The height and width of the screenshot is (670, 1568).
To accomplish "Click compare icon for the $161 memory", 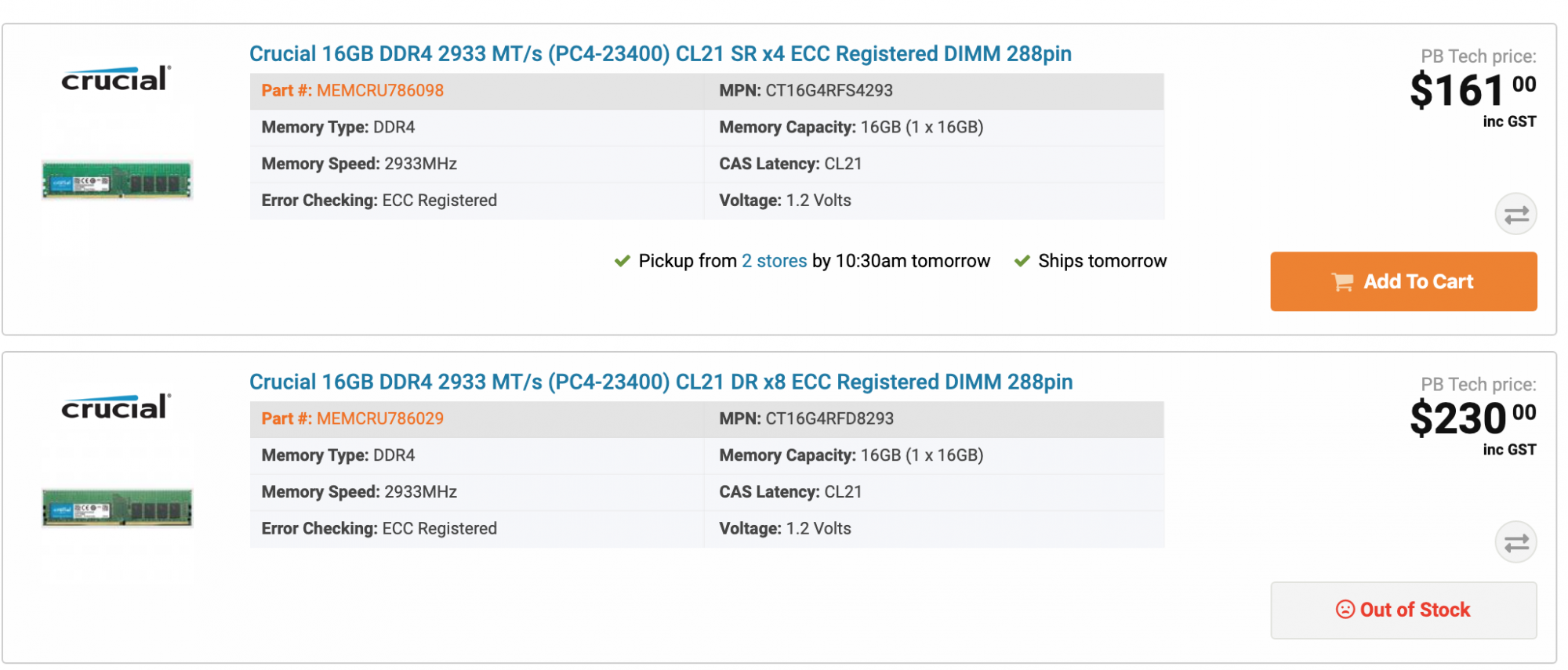I will pos(1515,214).
